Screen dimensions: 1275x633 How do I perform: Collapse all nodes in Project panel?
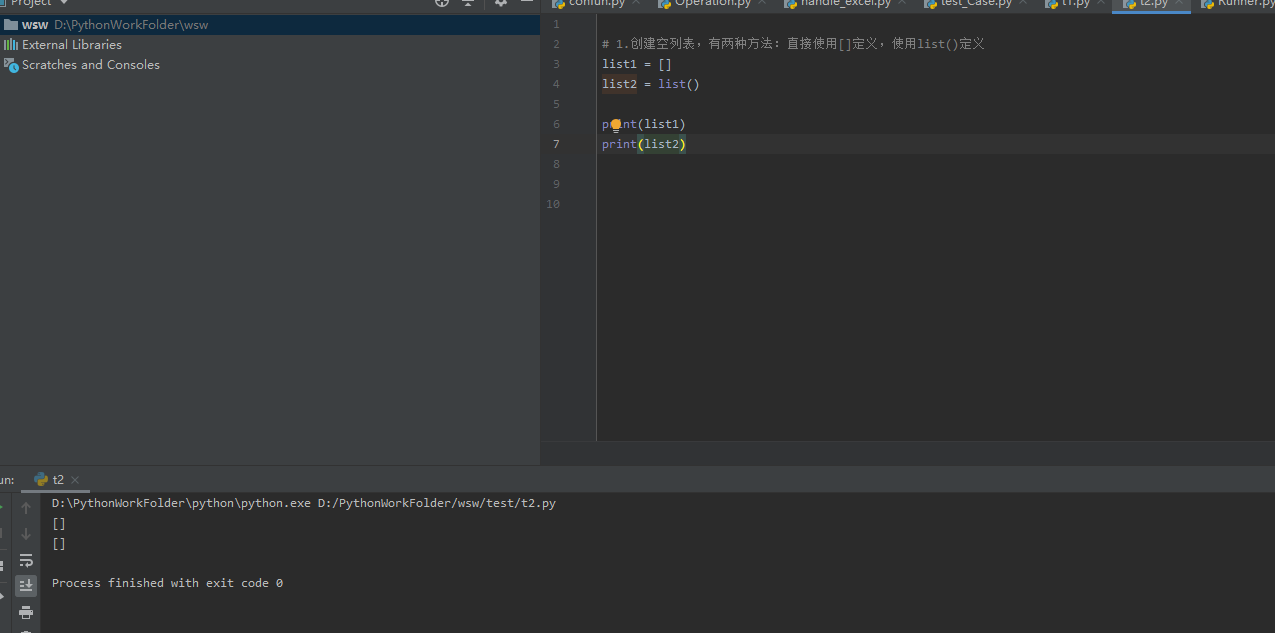coord(467,4)
